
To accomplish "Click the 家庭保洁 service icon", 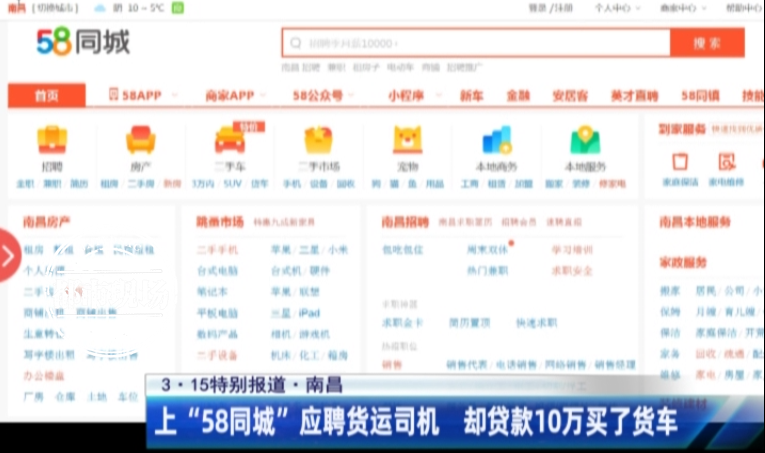I will [680, 161].
